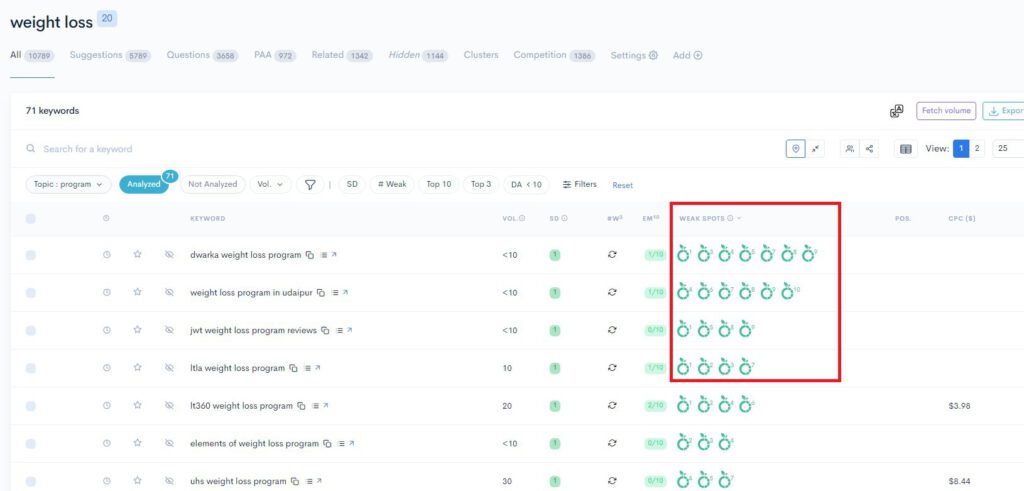
Task: Open the Related tab
Action: pyautogui.click(x=342, y=55)
